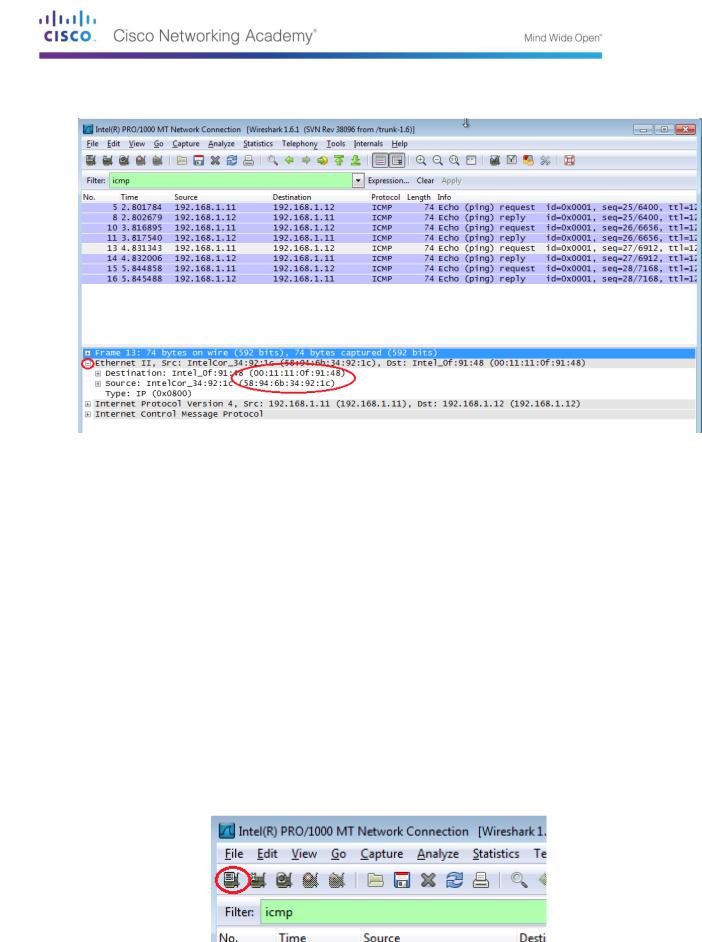Screen dimensions: 702x942
Task: Sort packets by the Length column header
Action: coord(419,197)
